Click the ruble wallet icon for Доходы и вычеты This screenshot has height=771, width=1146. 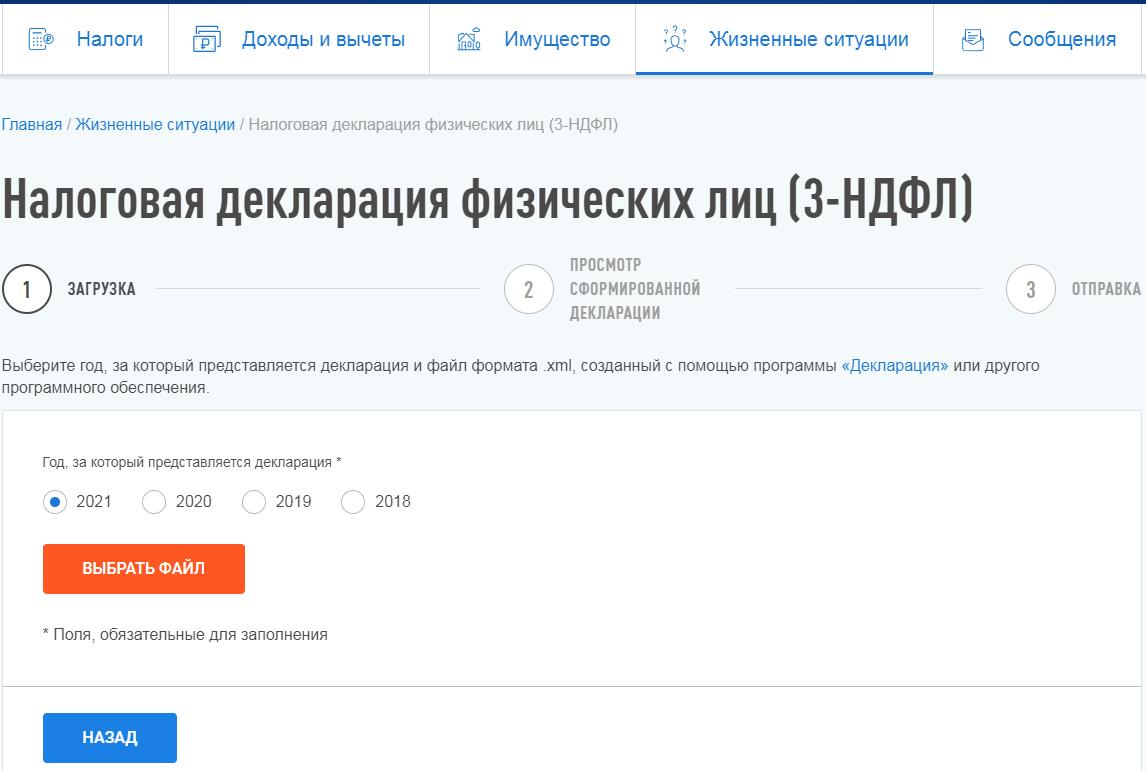coord(206,40)
